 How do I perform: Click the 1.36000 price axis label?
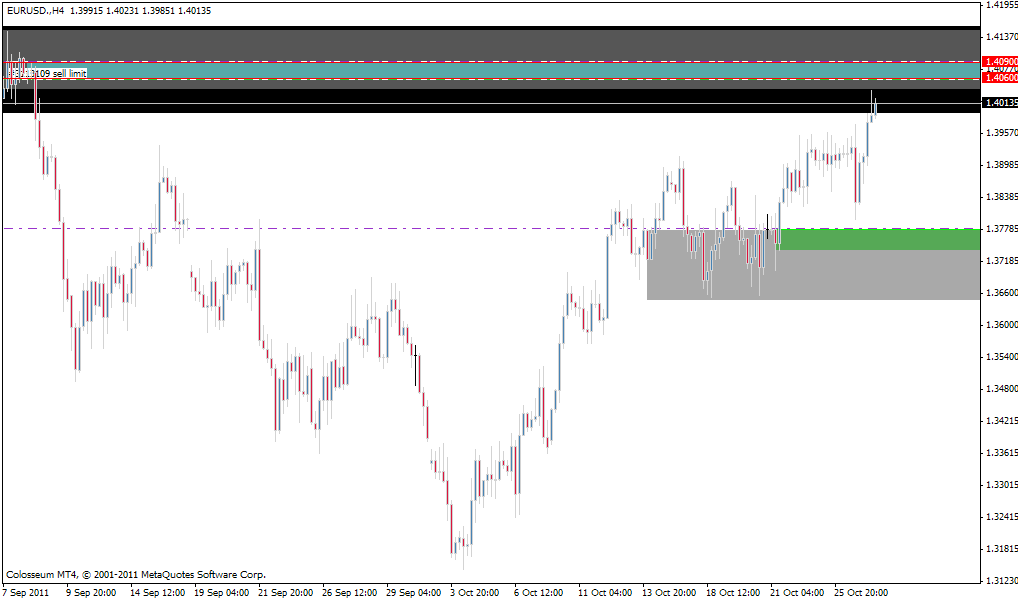click(1002, 325)
